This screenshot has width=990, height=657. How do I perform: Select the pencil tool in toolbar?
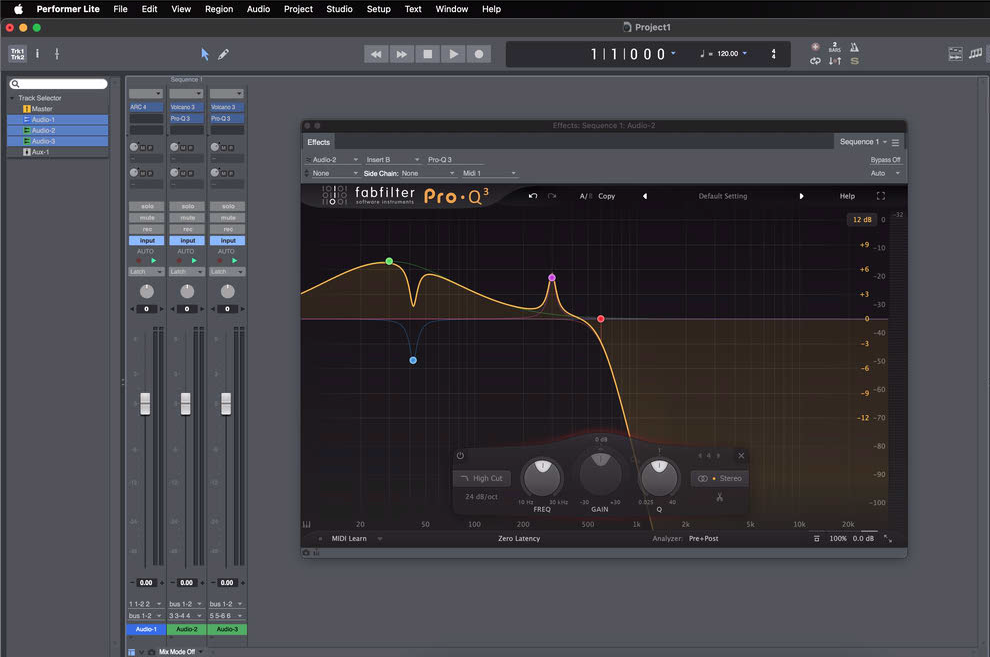coord(223,54)
